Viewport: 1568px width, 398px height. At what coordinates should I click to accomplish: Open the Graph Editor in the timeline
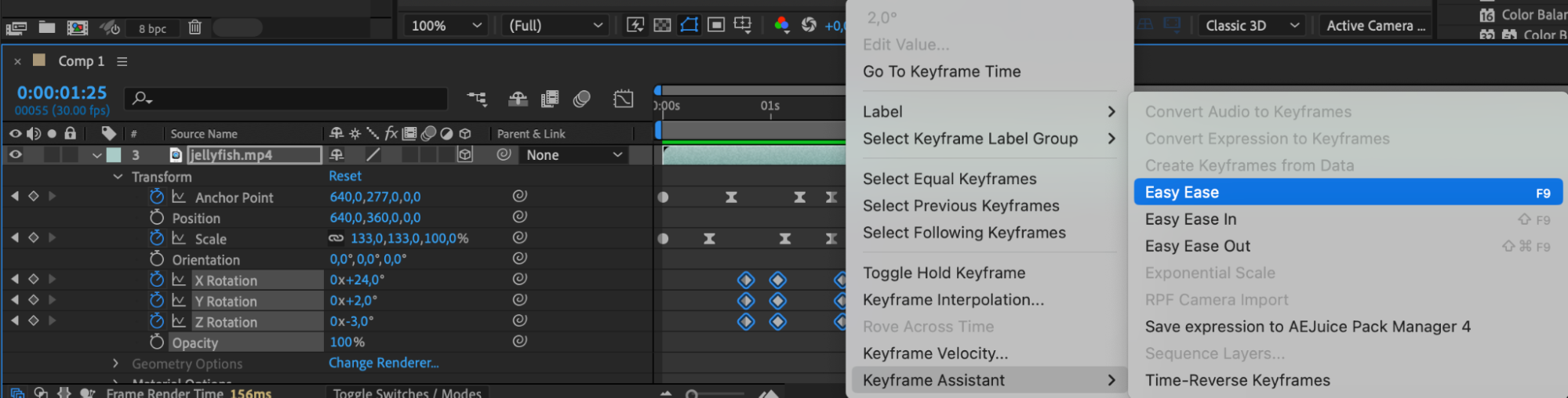(x=624, y=99)
